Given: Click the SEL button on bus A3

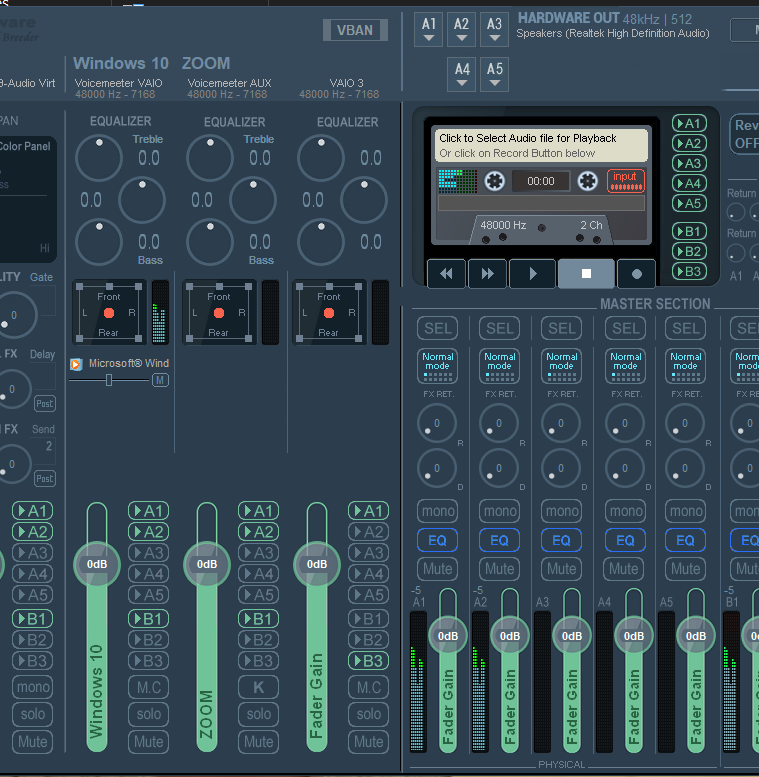Looking at the screenshot, I should [x=562, y=328].
